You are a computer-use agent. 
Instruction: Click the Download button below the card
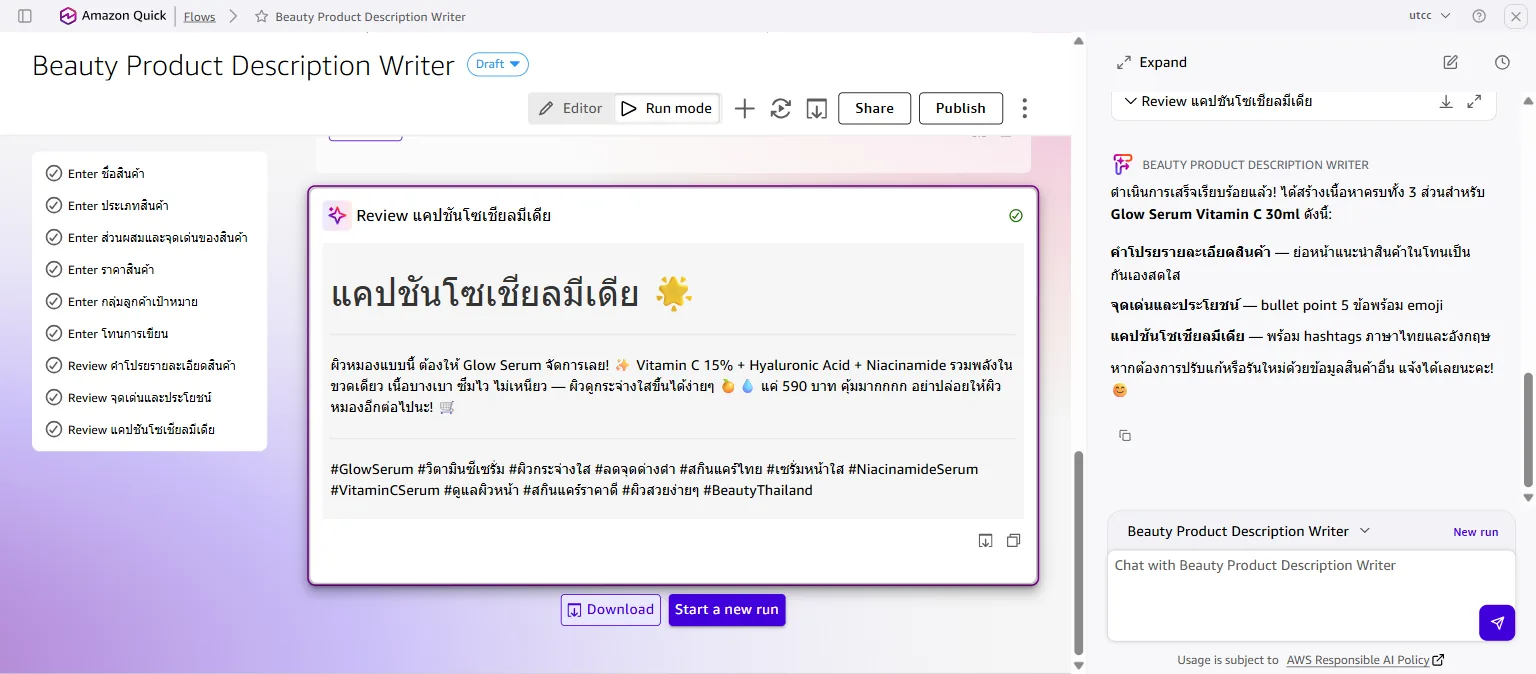click(x=611, y=610)
